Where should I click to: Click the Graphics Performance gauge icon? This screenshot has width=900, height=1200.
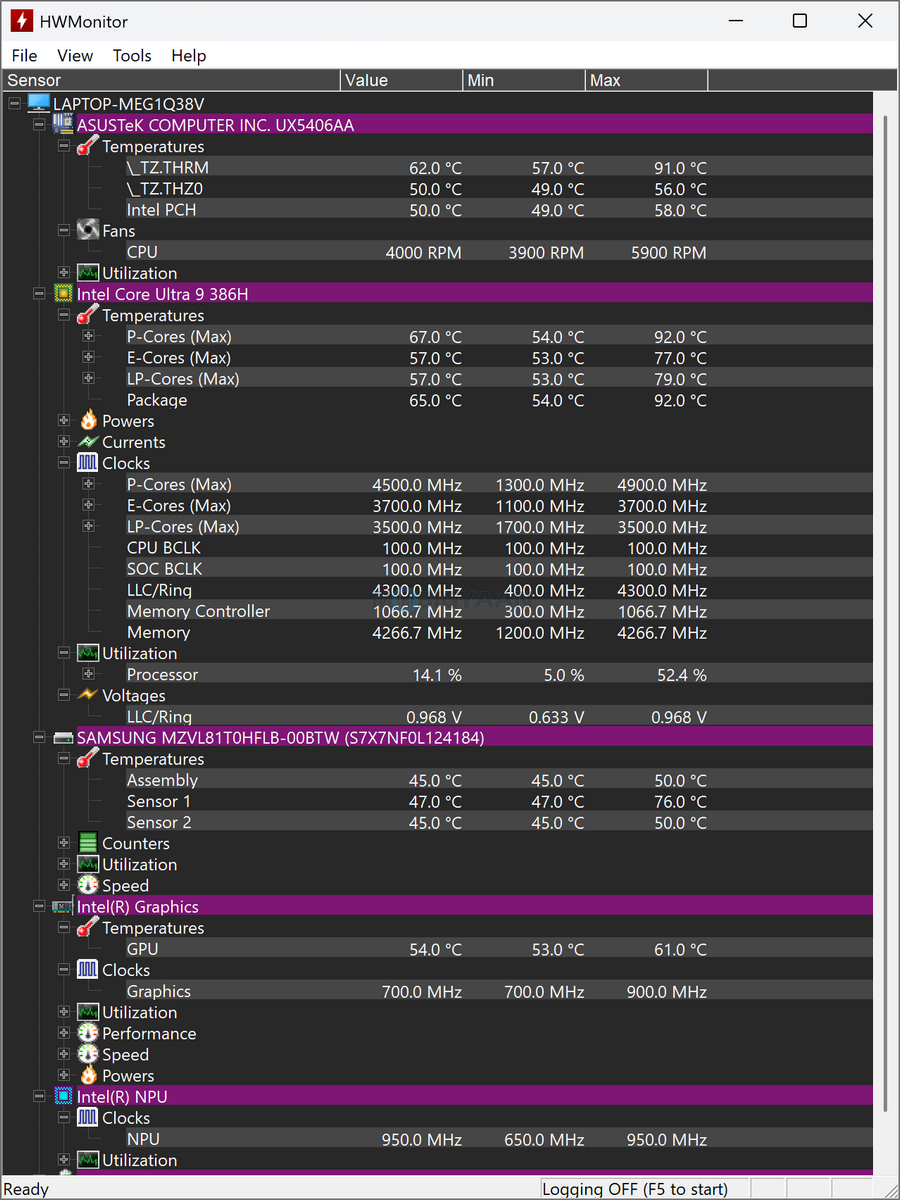88,1033
